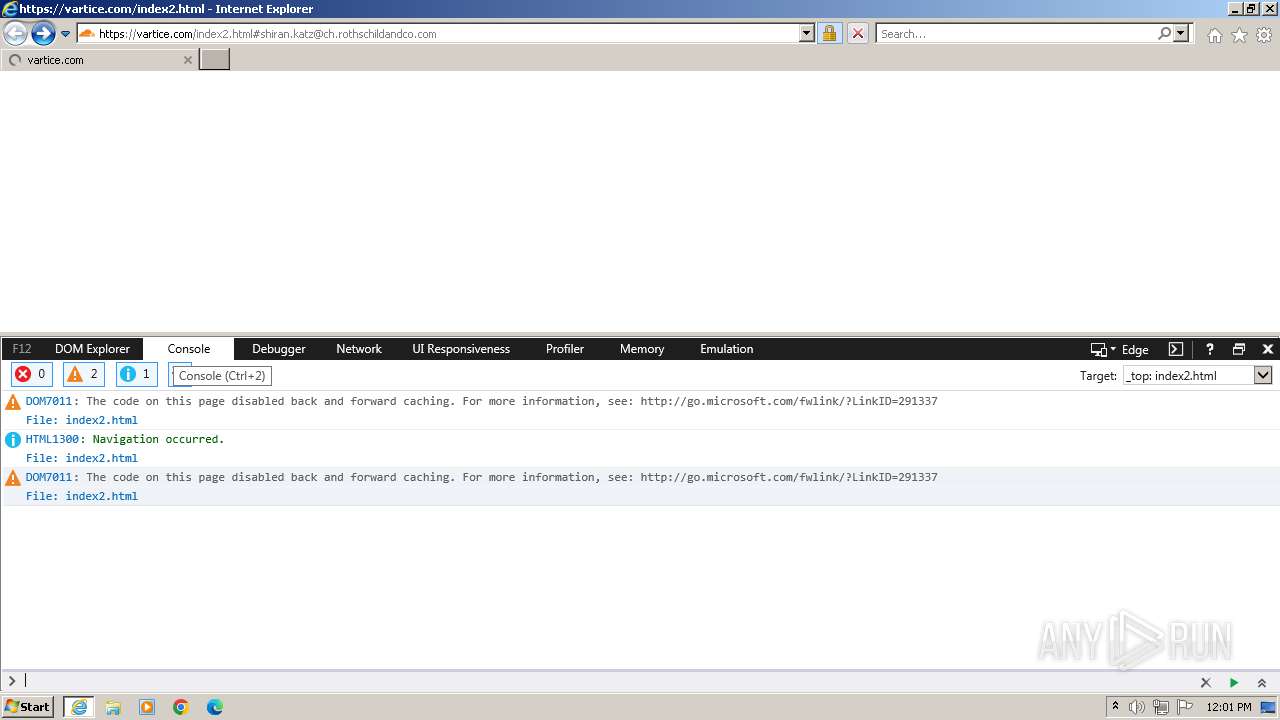Launch Microsoft Edge from taskbar
The image size is (1280, 720).
(215, 707)
